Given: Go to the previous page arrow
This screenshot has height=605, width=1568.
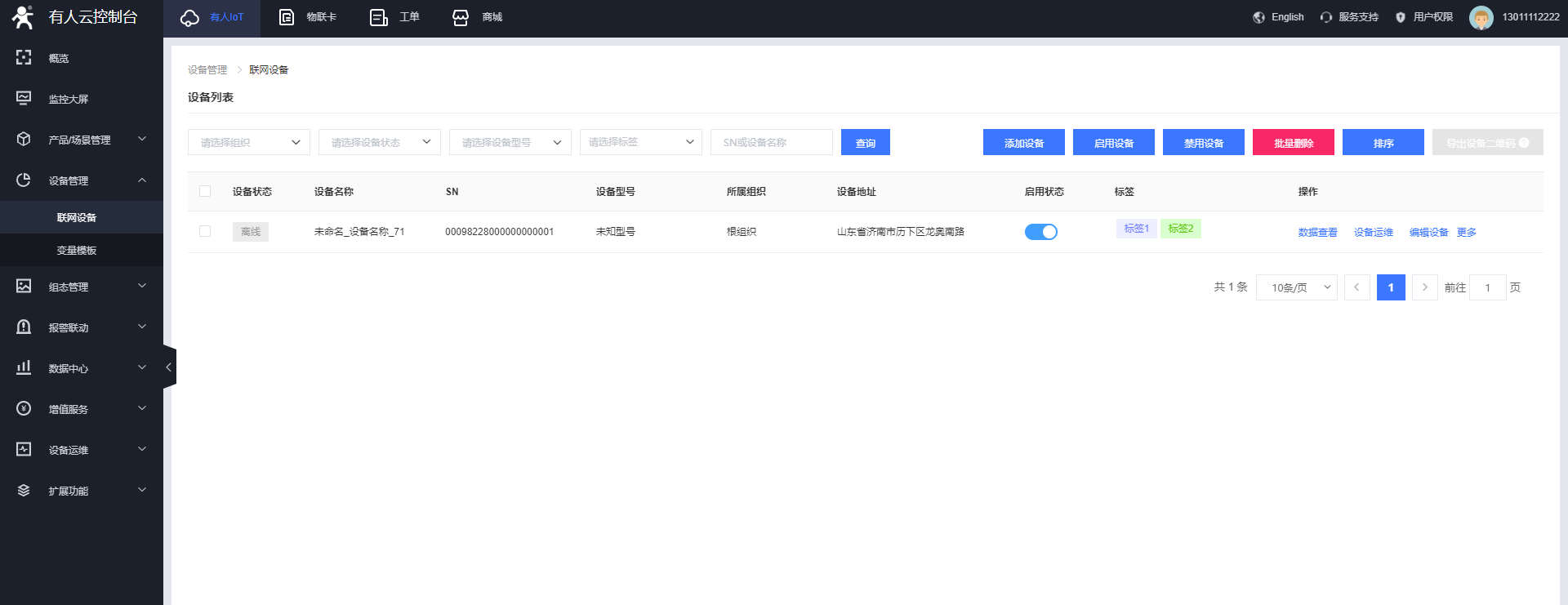Looking at the screenshot, I should 1356,287.
